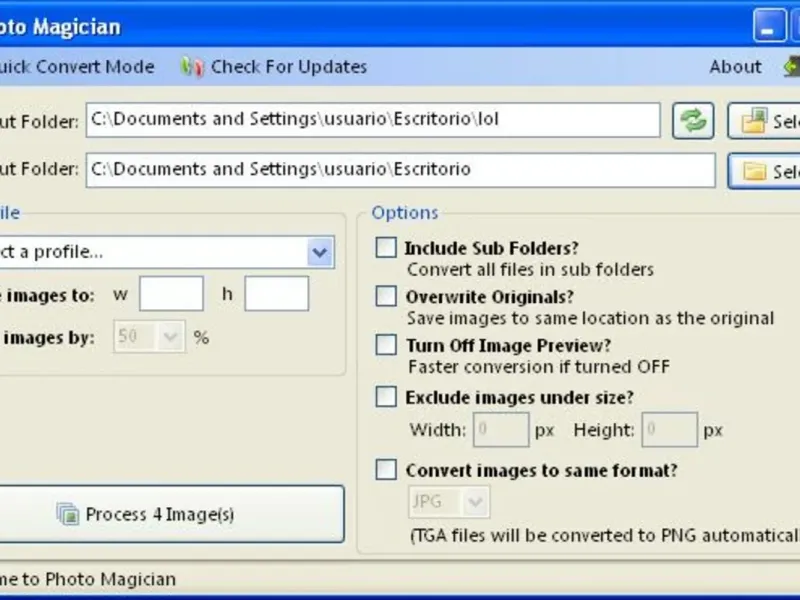800x600 pixels.
Task: Click the 'Convert all files in sub folders' text
Action: pyautogui.click(x=530, y=269)
